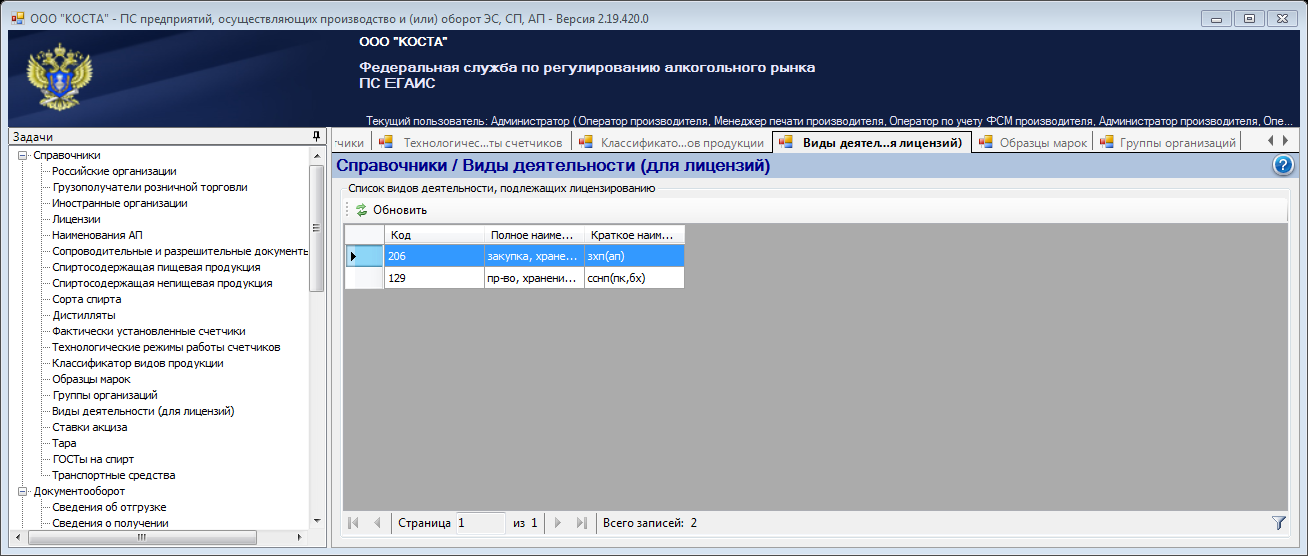Image resolution: width=1308 pixels, height=556 pixels.
Task: Collapse the Документооборот tree node
Action: coord(23,491)
